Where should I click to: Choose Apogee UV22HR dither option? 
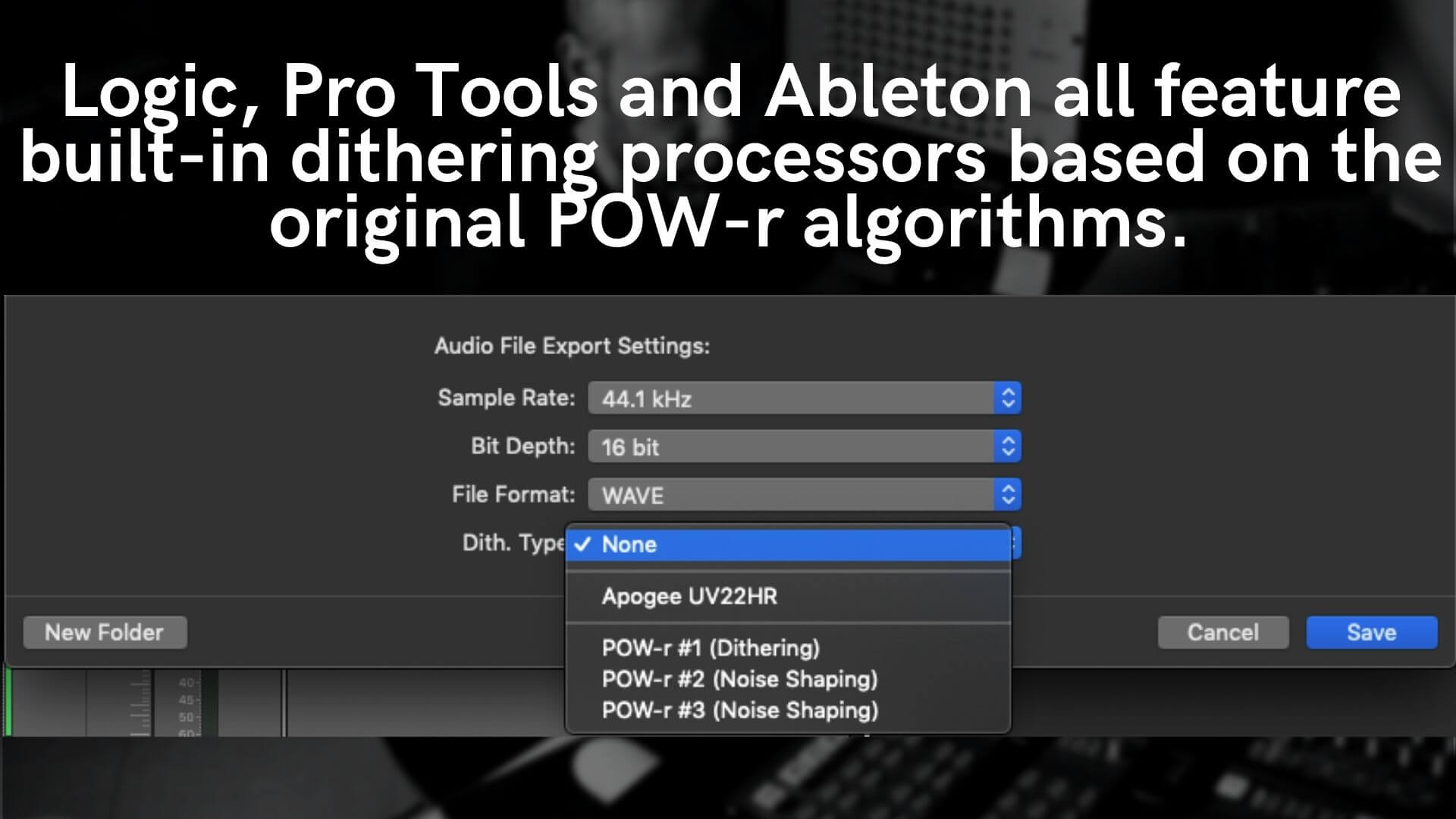[x=788, y=596]
